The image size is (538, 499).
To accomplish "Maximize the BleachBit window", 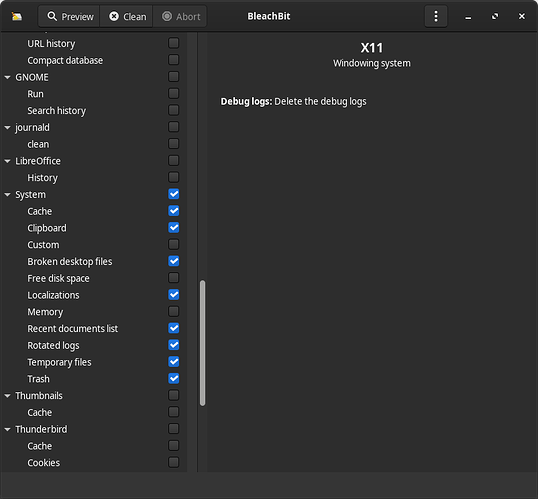I will (495, 16).
